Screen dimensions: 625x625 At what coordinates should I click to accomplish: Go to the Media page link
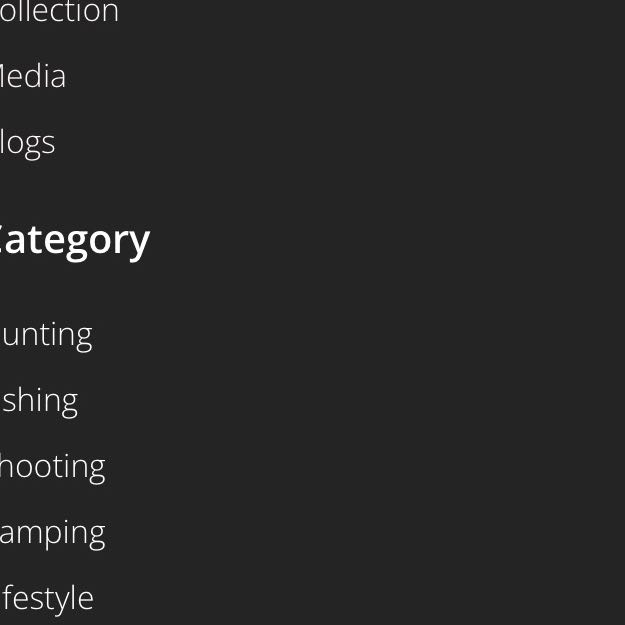33,77
